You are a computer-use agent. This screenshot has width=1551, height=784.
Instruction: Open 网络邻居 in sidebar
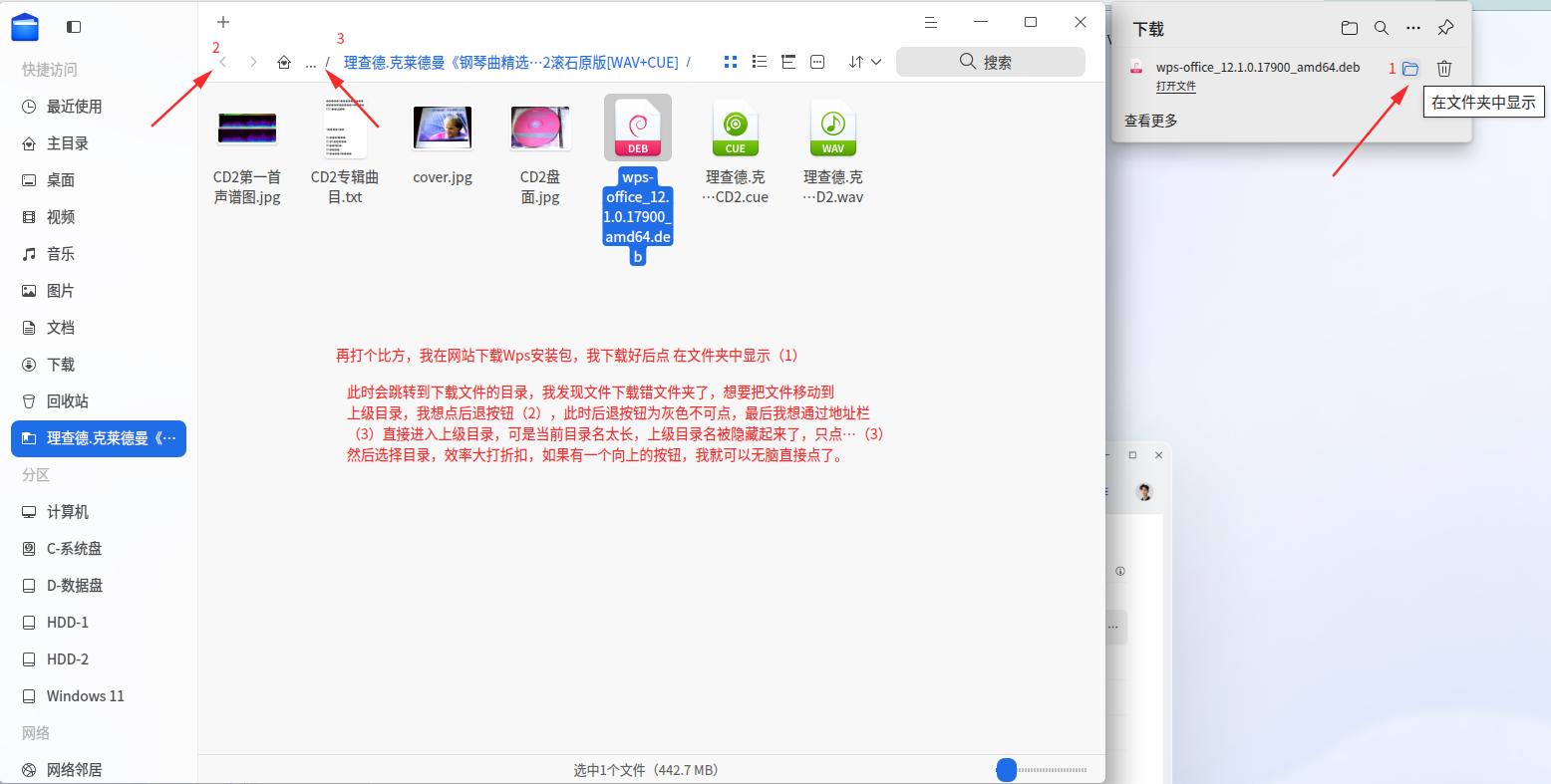(x=99, y=770)
